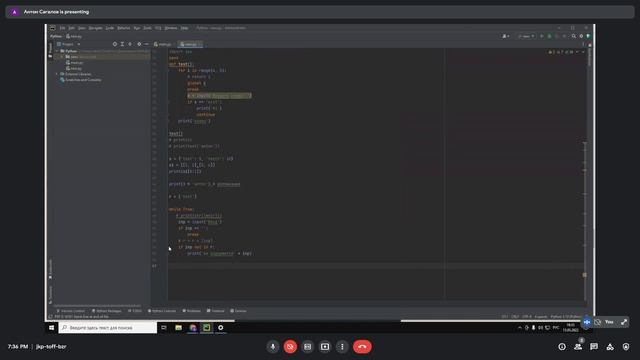The width and height of the screenshot is (640, 360).
Task: Open File Explorer from taskbar
Action: coord(178,328)
